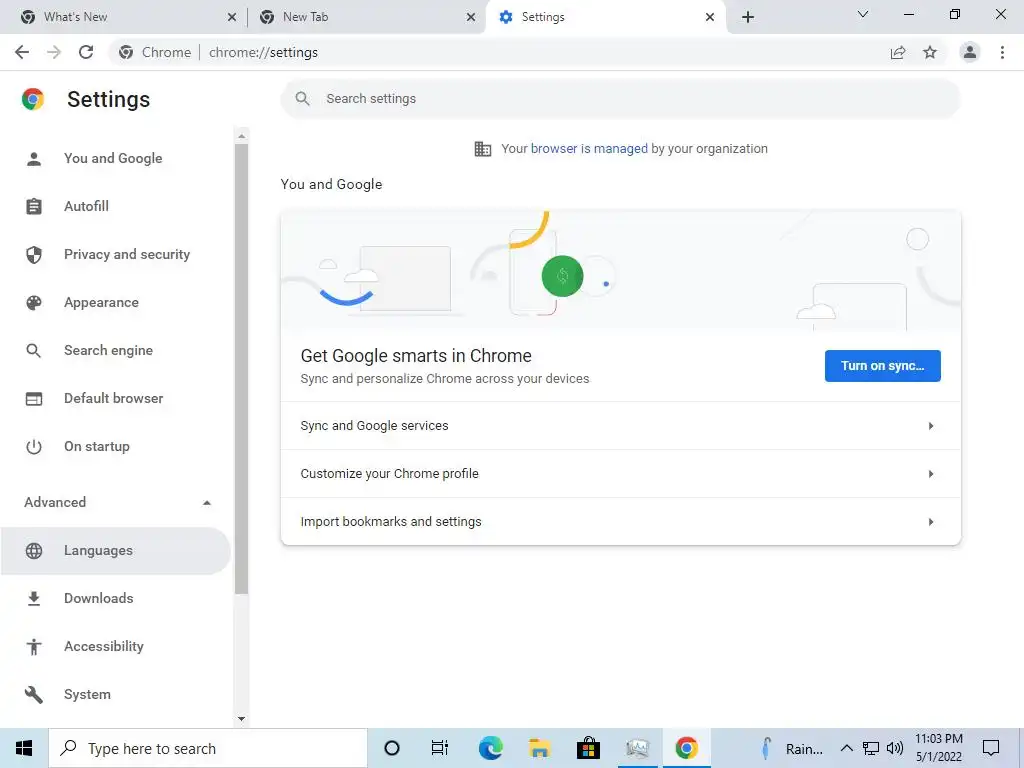This screenshot has width=1024, height=768.
Task: Click the managed organization building icon
Action: (483, 149)
